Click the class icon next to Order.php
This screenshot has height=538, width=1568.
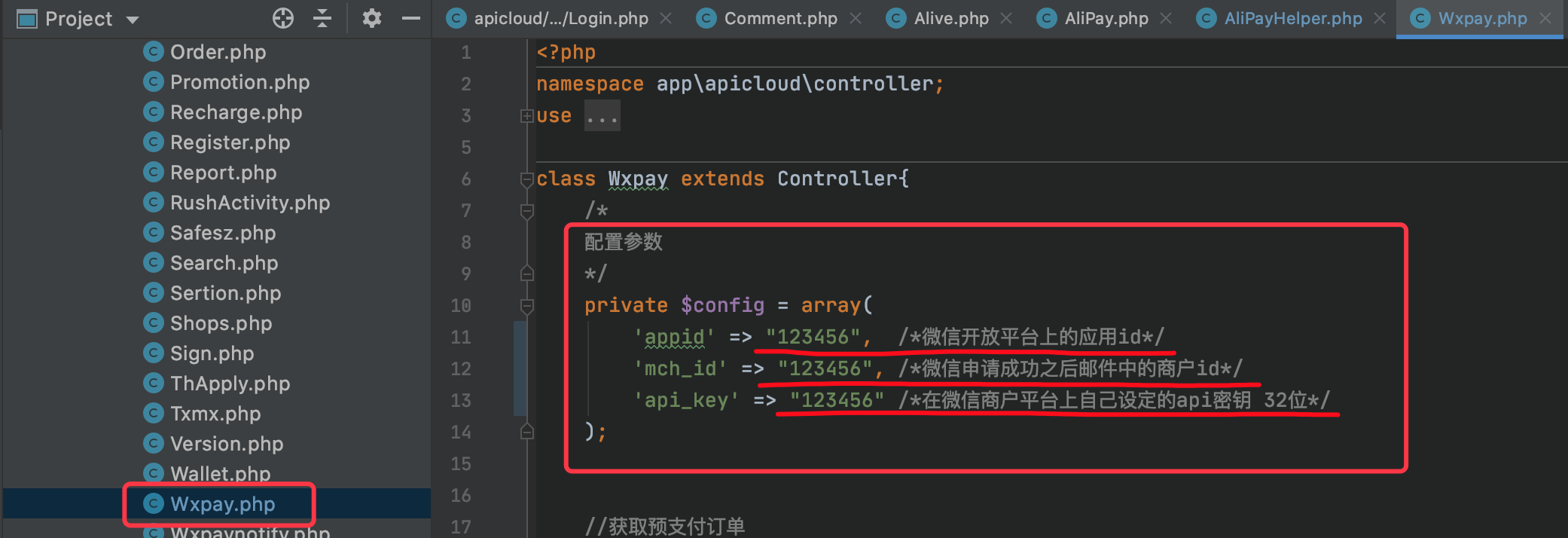tap(154, 51)
